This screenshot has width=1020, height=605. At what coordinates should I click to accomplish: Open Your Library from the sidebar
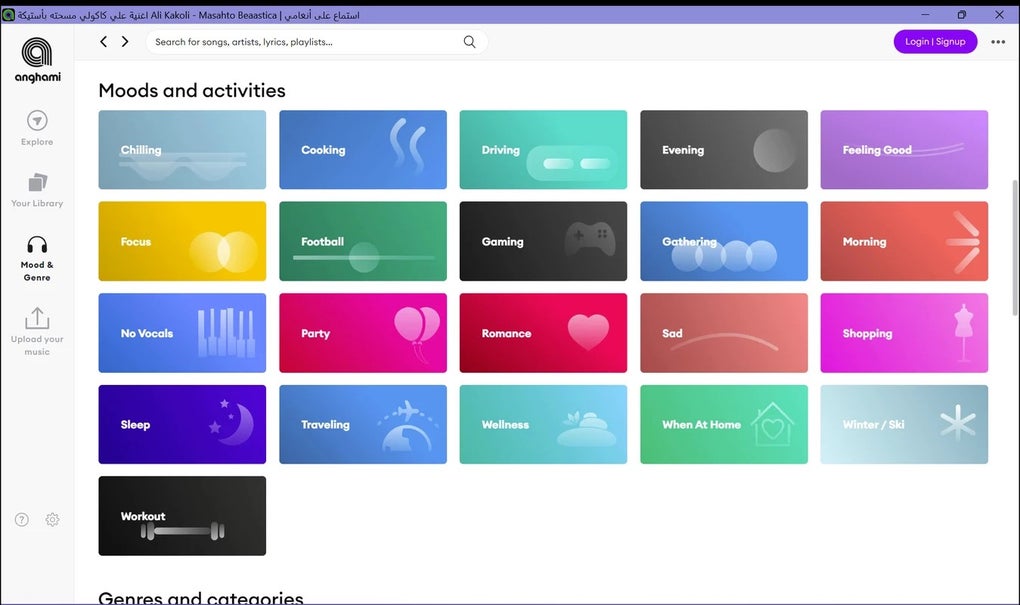(36, 189)
